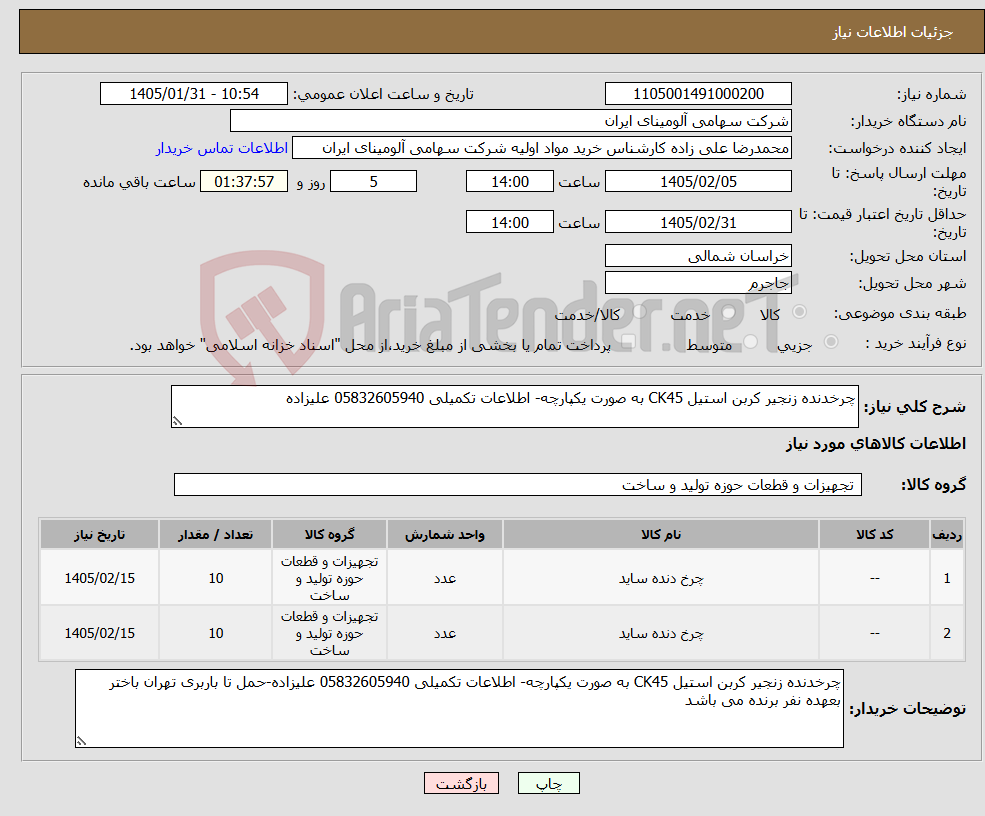Click the ردیف column header
This screenshot has width=985, height=816.
pyautogui.click(x=947, y=535)
